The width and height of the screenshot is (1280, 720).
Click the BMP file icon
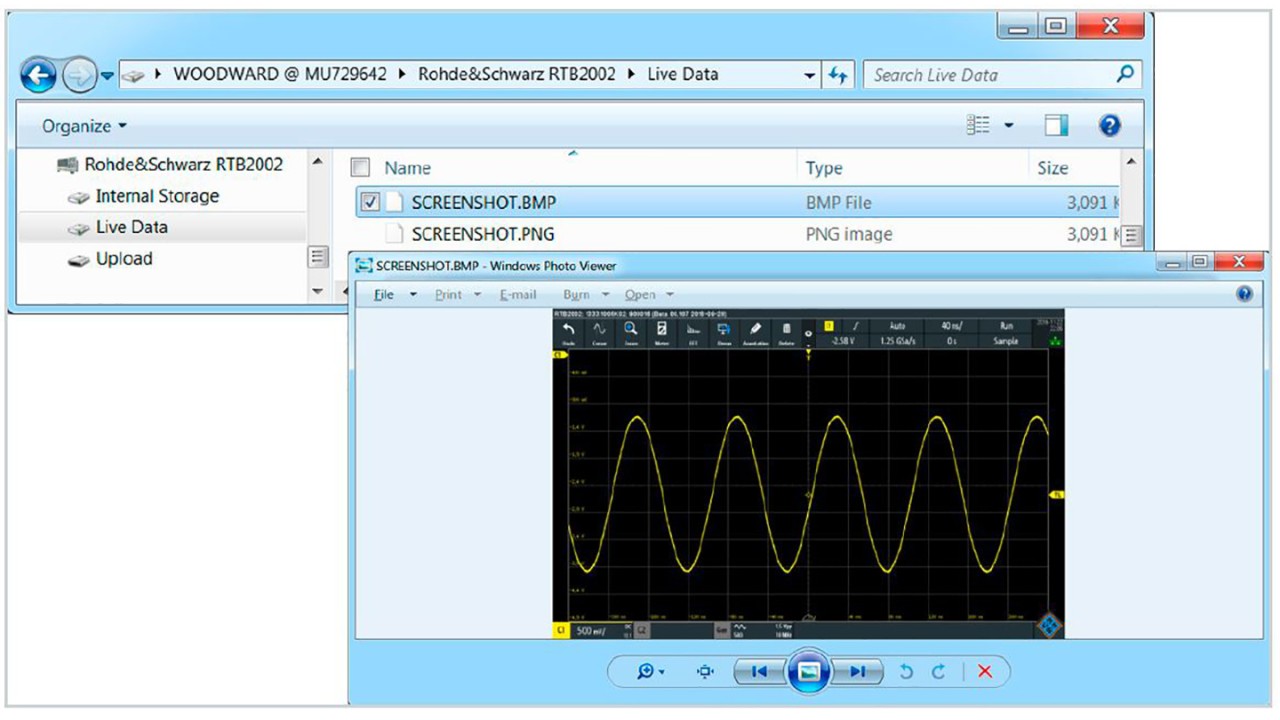(x=395, y=202)
